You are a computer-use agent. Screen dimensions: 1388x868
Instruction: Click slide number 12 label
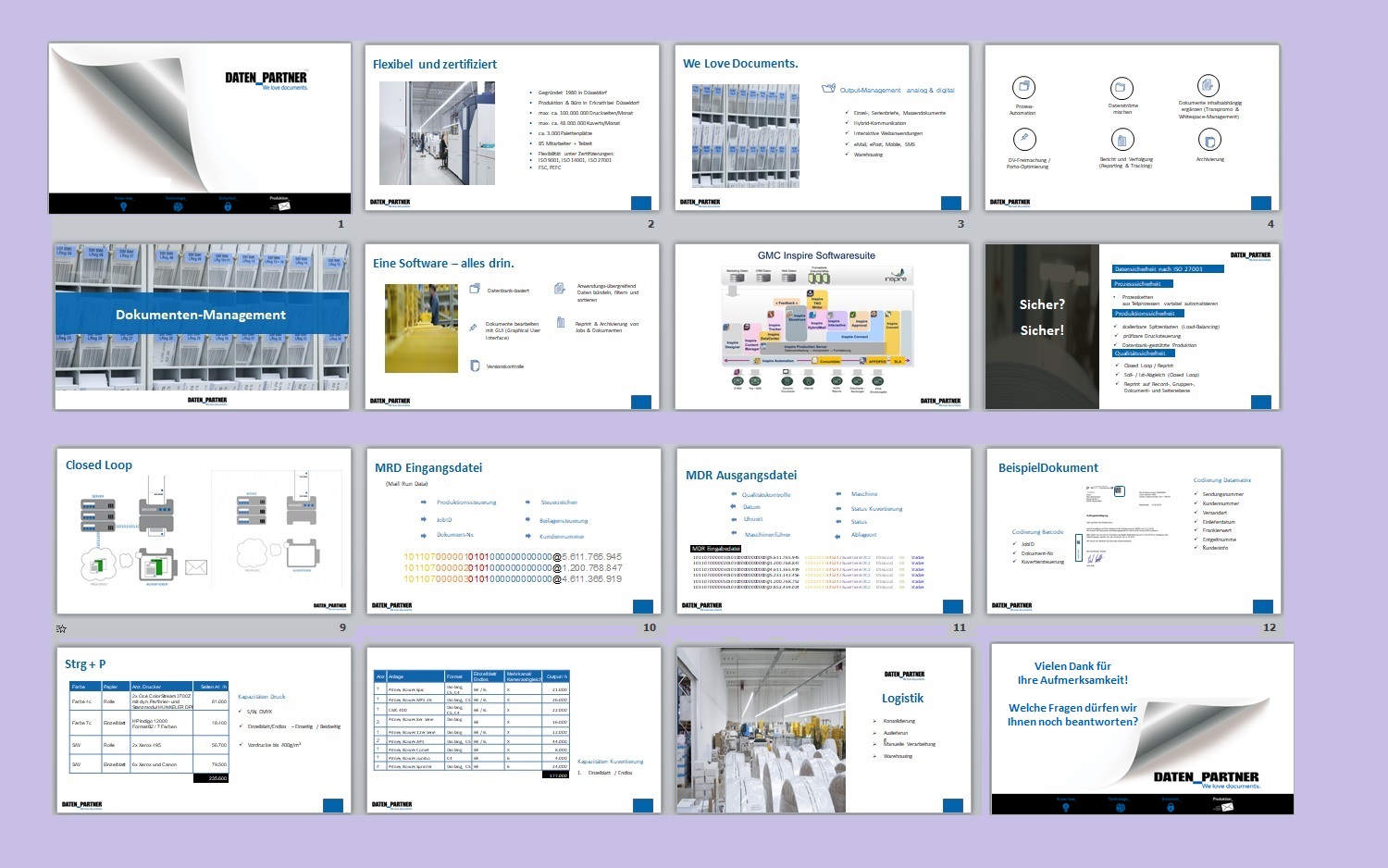coord(1270,627)
